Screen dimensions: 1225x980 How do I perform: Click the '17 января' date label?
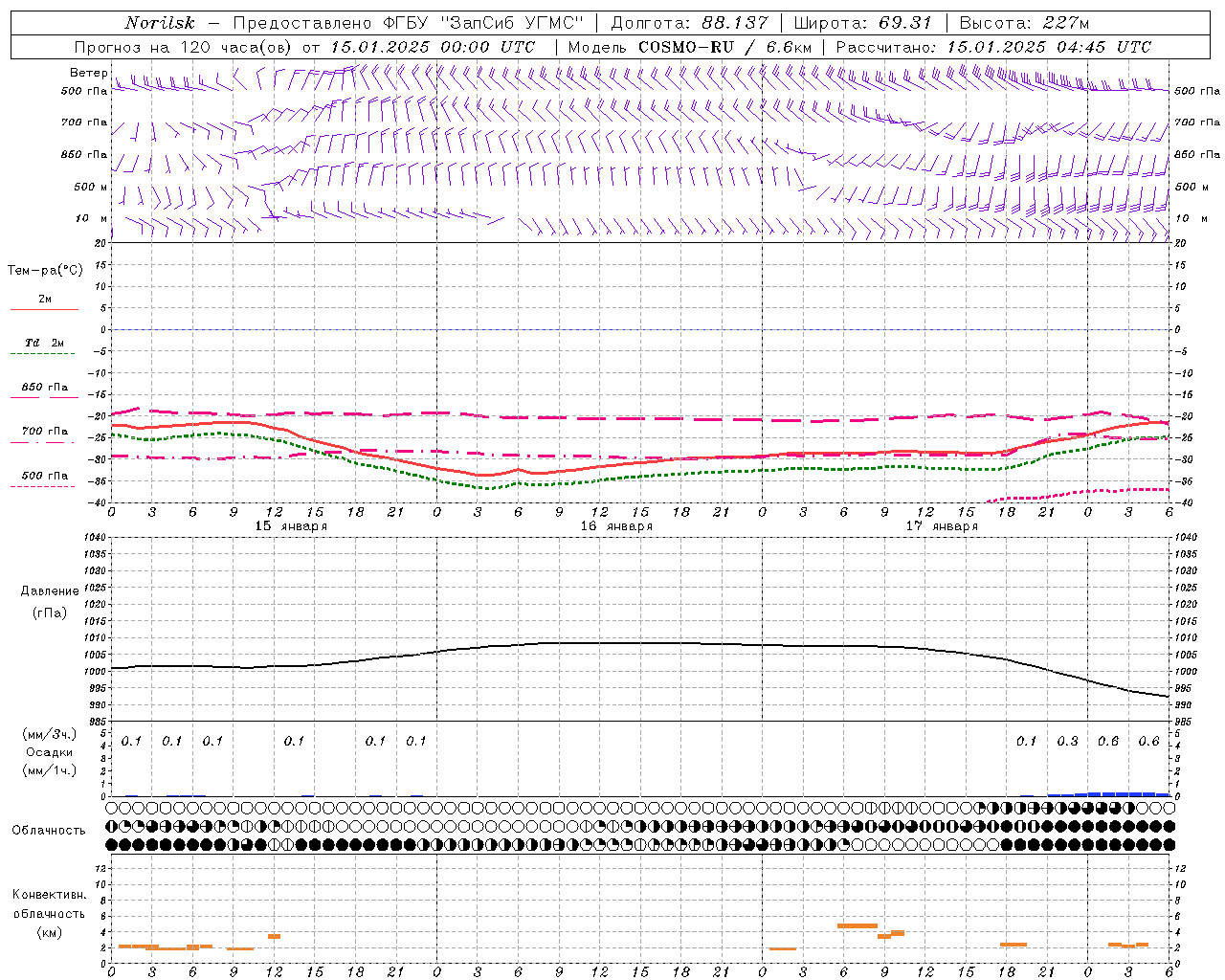[942, 526]
